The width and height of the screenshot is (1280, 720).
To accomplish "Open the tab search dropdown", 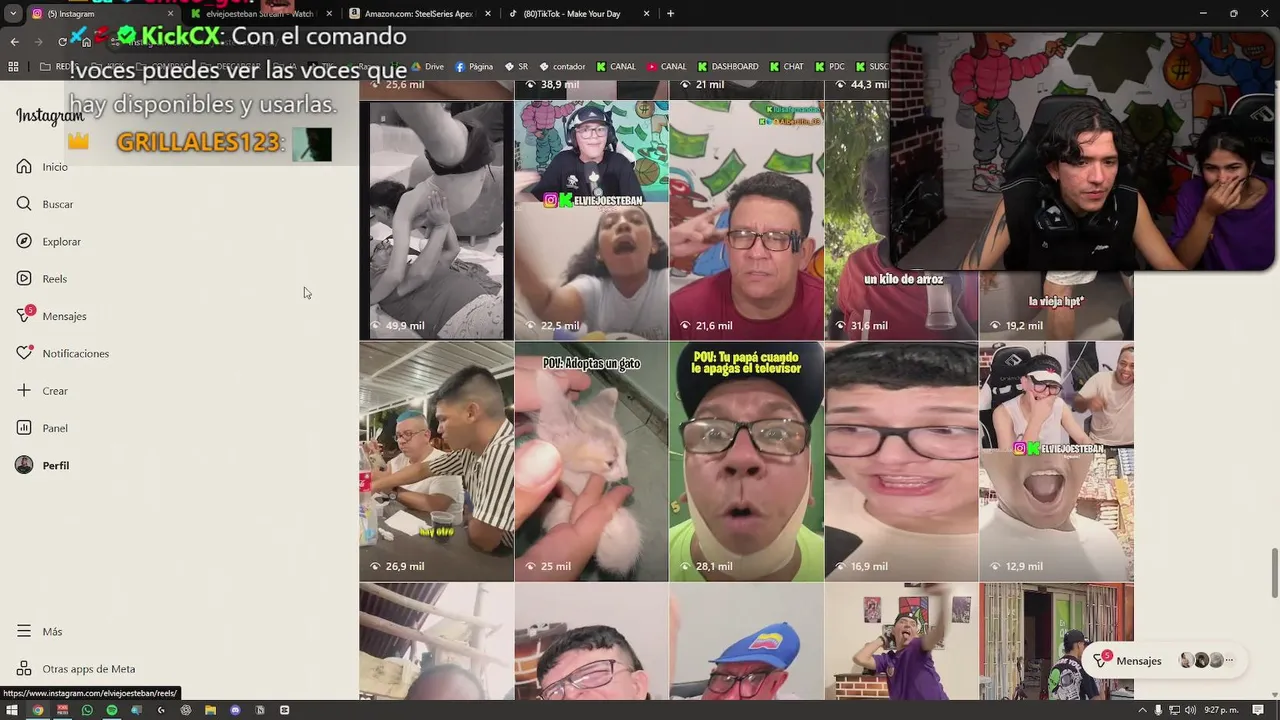I will coord(12,14).
